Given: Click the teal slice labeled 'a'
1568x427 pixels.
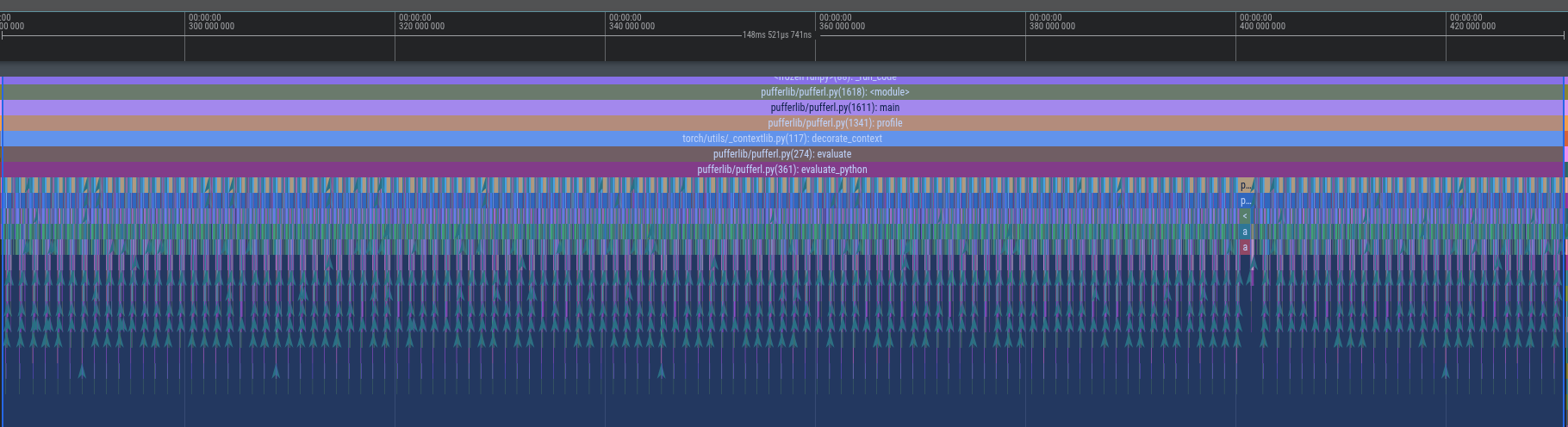Looking at the screenshot, I should pyautogui.click(x=1245, y=232).
